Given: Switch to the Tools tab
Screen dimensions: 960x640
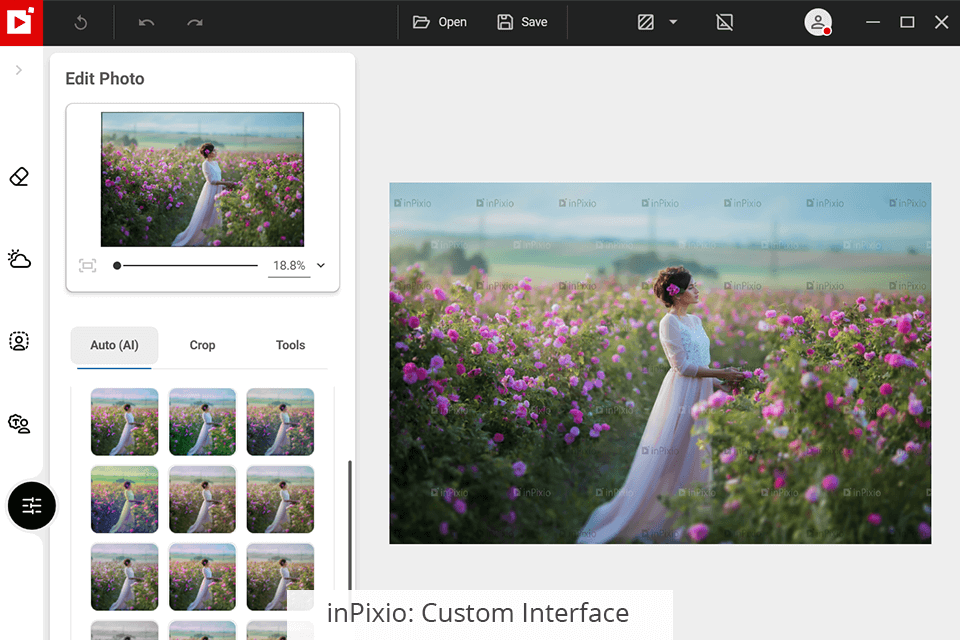Looking at the screenshot, I should click(290, 345).
